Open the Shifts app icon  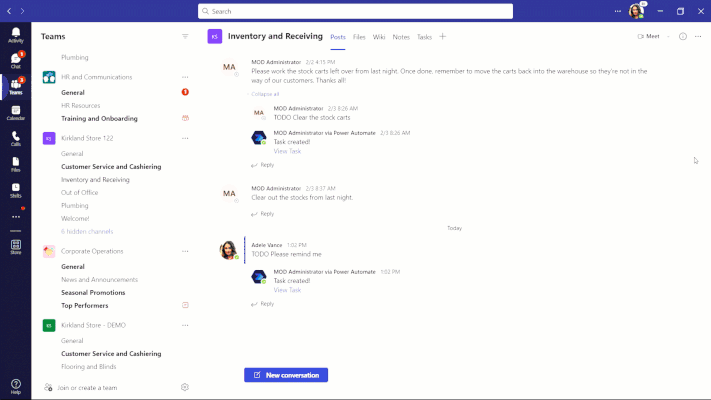(15, 190)
